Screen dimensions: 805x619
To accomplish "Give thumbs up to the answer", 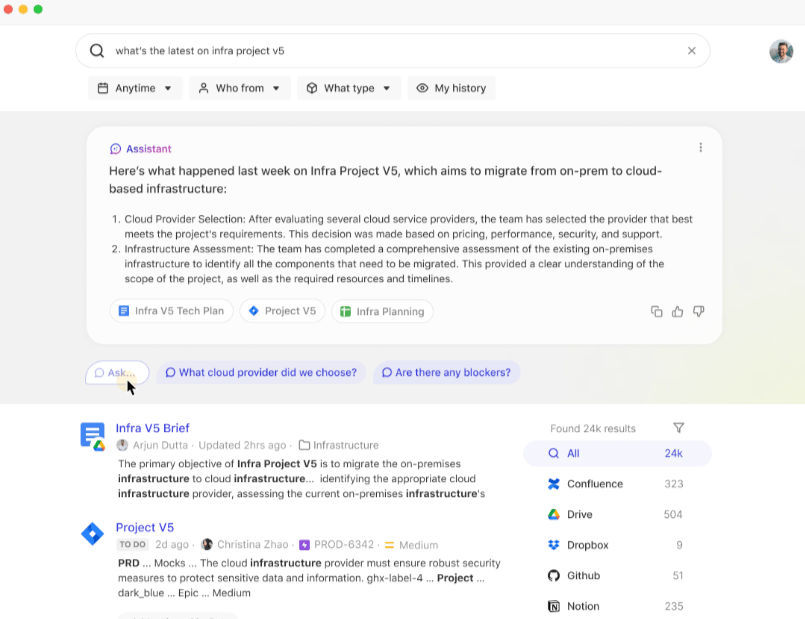I will [x=677, y=312].
